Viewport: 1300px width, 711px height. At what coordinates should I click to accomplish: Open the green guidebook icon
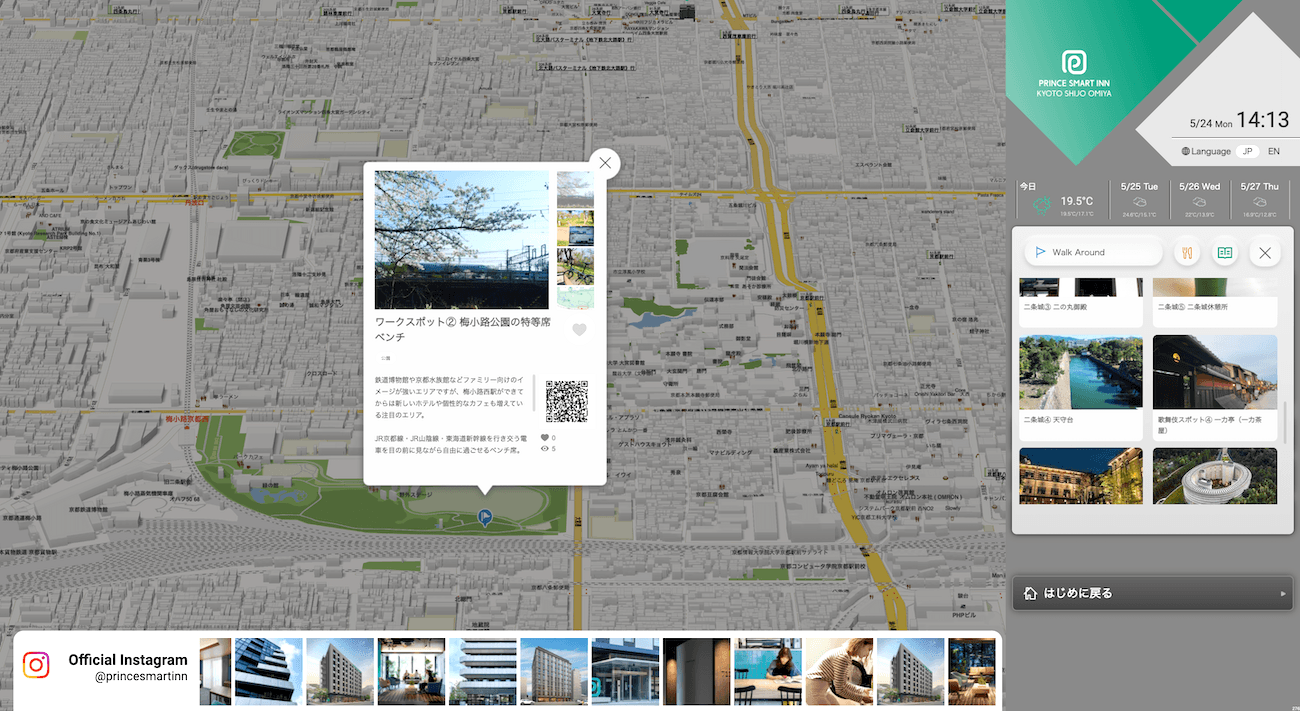click(x=1224, y=252)
